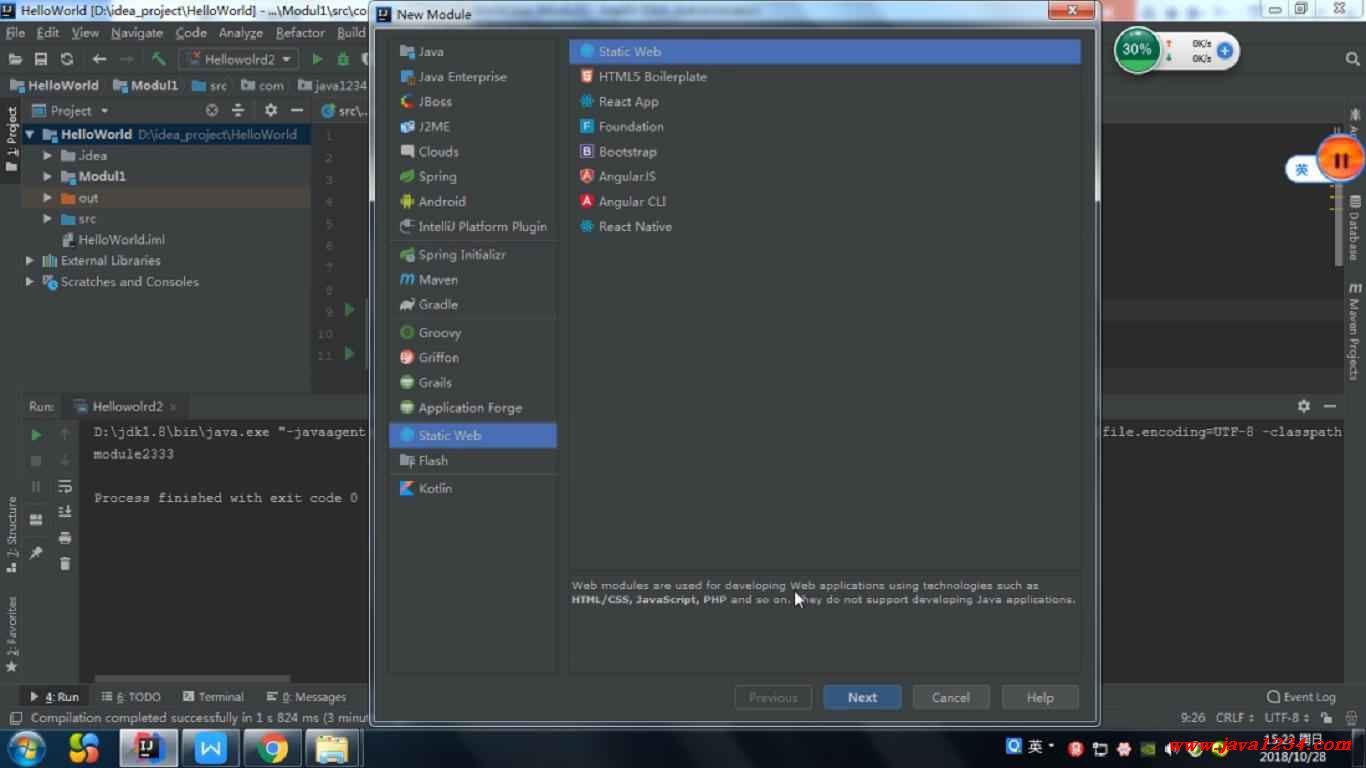Open the Event Log

click(x=1300, y=697)
